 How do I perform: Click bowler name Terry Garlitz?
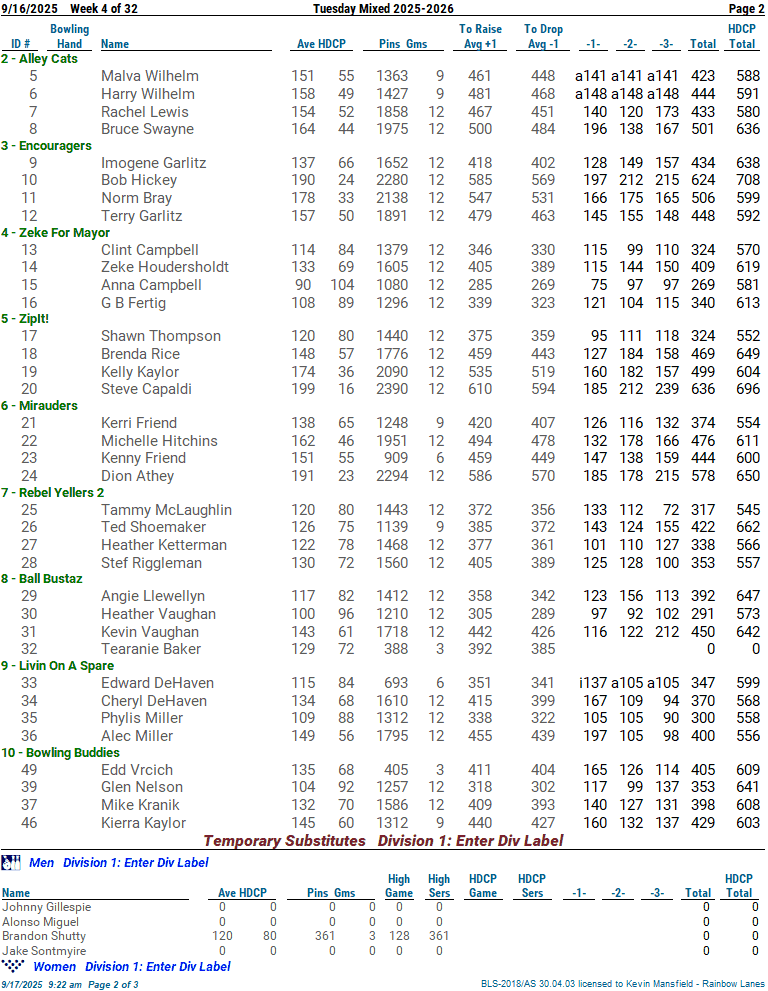point(142,216)
